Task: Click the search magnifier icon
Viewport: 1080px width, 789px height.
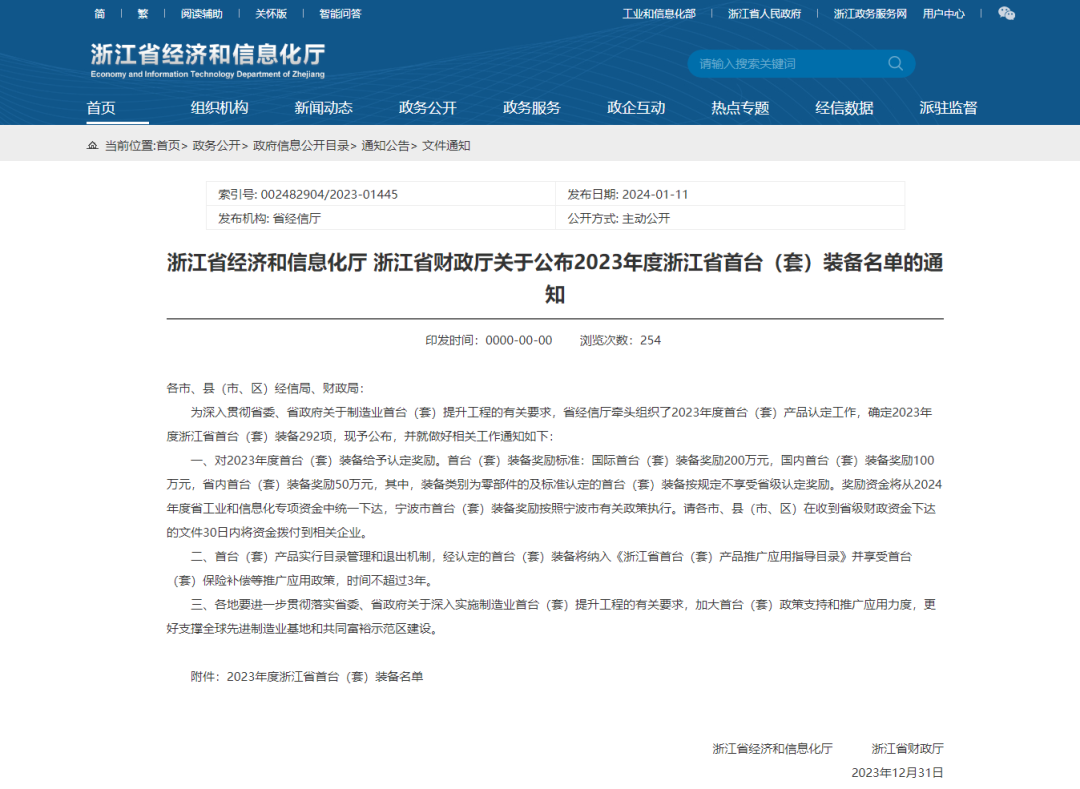Action: [x=895, y=63]
